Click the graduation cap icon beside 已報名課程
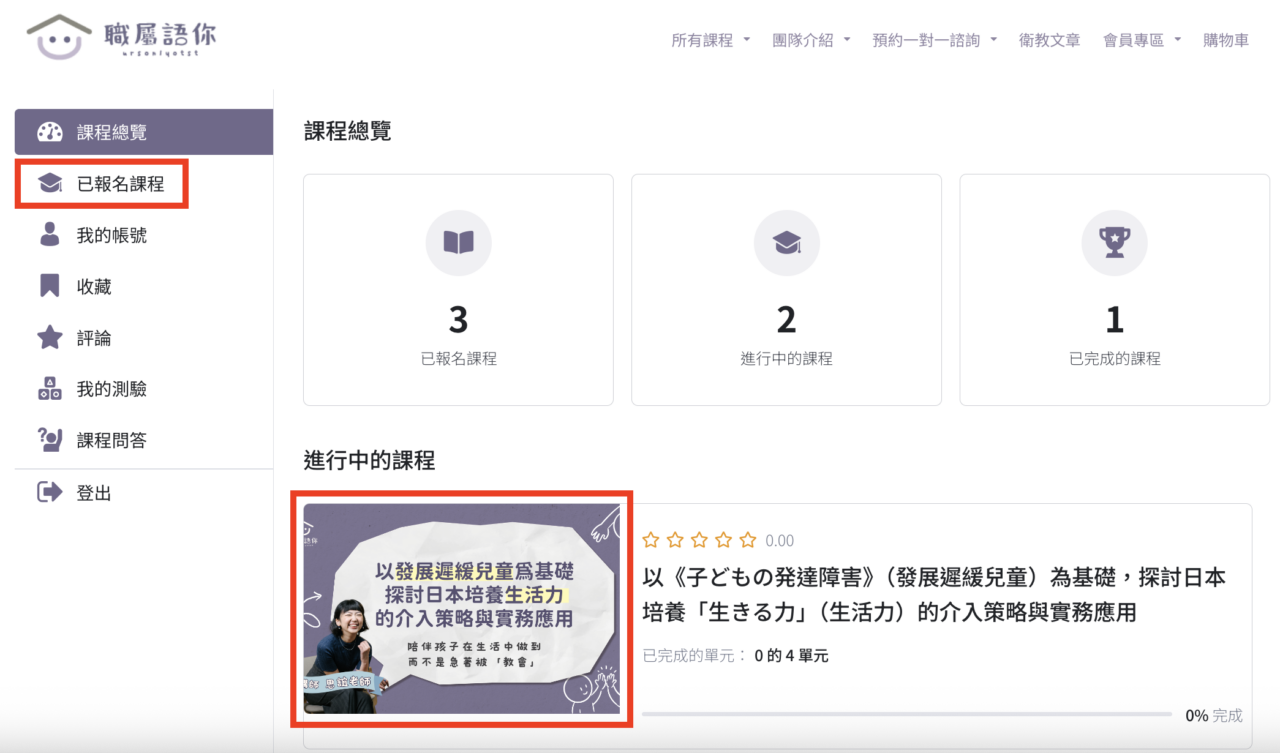 (50, 184)
